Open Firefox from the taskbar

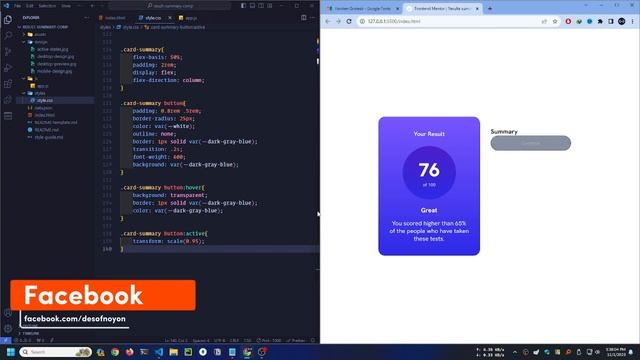coord(130,352)
